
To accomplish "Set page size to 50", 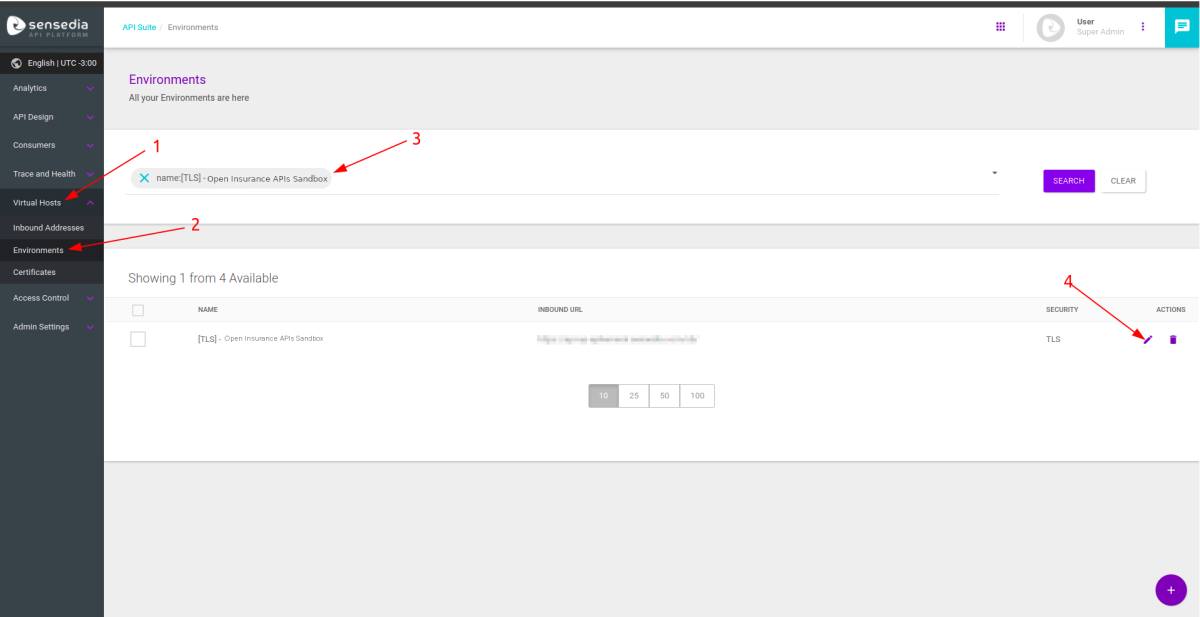I will tap(664, 396).
